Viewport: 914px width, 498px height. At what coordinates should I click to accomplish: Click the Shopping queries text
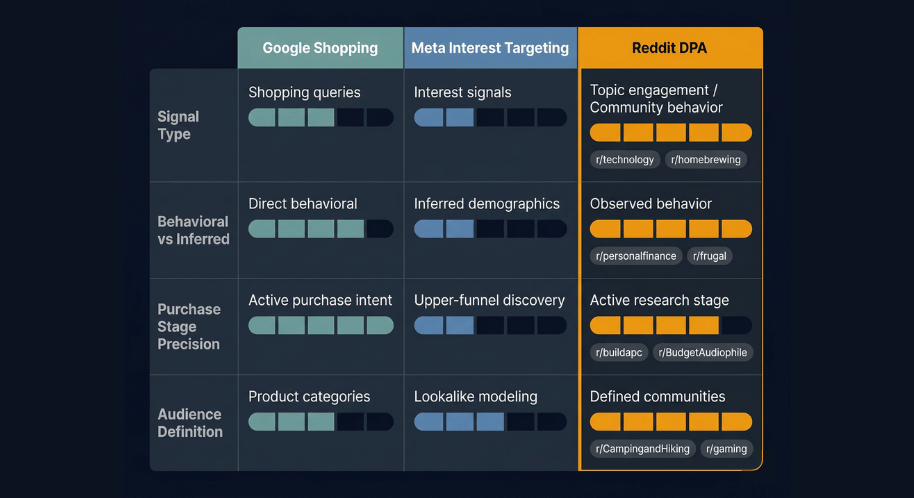[x=304, y=92]
